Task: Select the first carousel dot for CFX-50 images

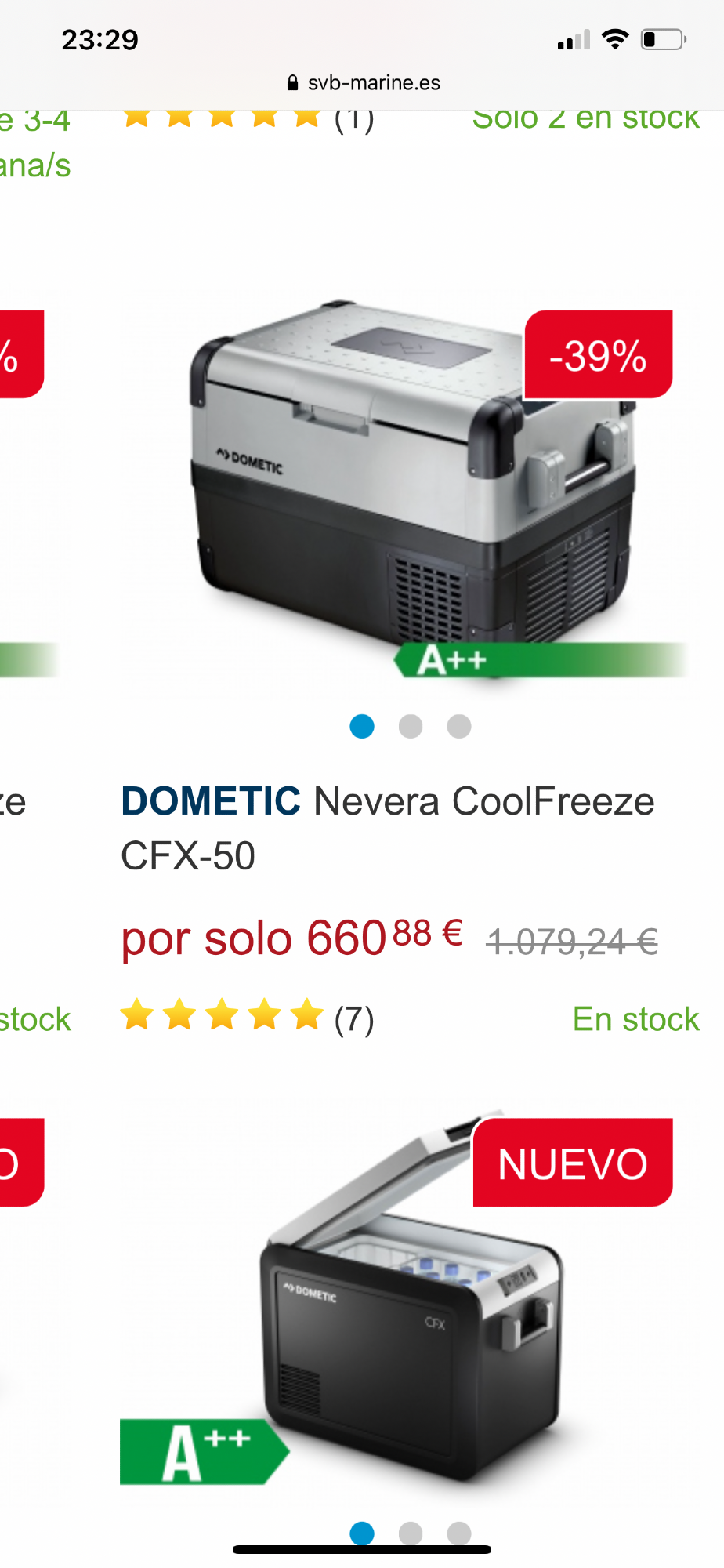Action: click(362, 727)
